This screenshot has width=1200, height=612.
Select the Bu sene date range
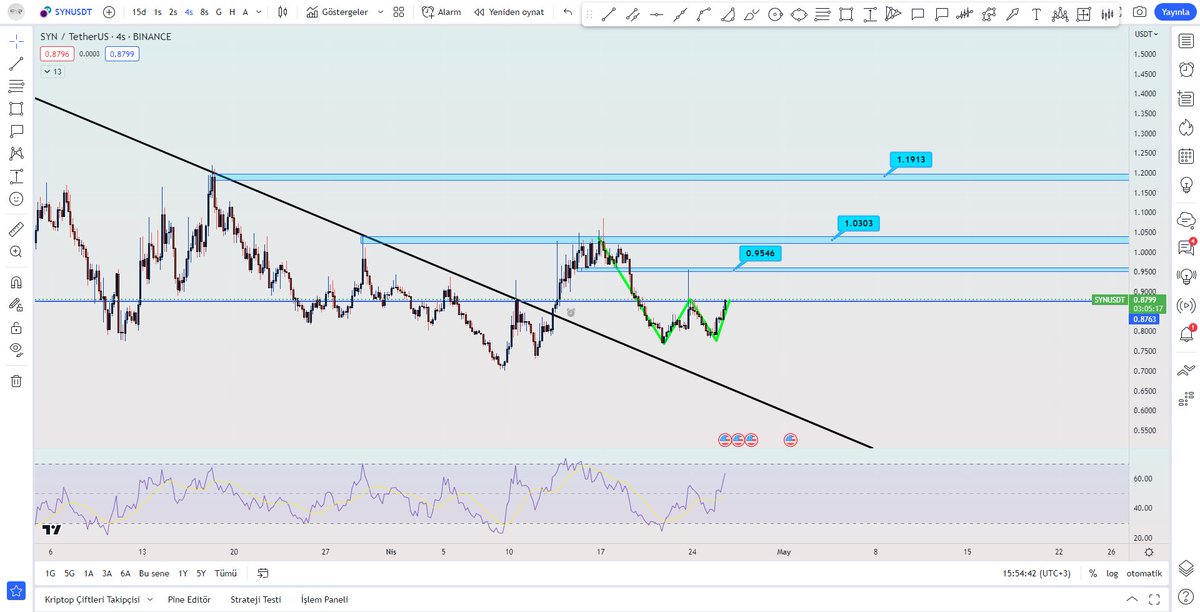point(153,573)
